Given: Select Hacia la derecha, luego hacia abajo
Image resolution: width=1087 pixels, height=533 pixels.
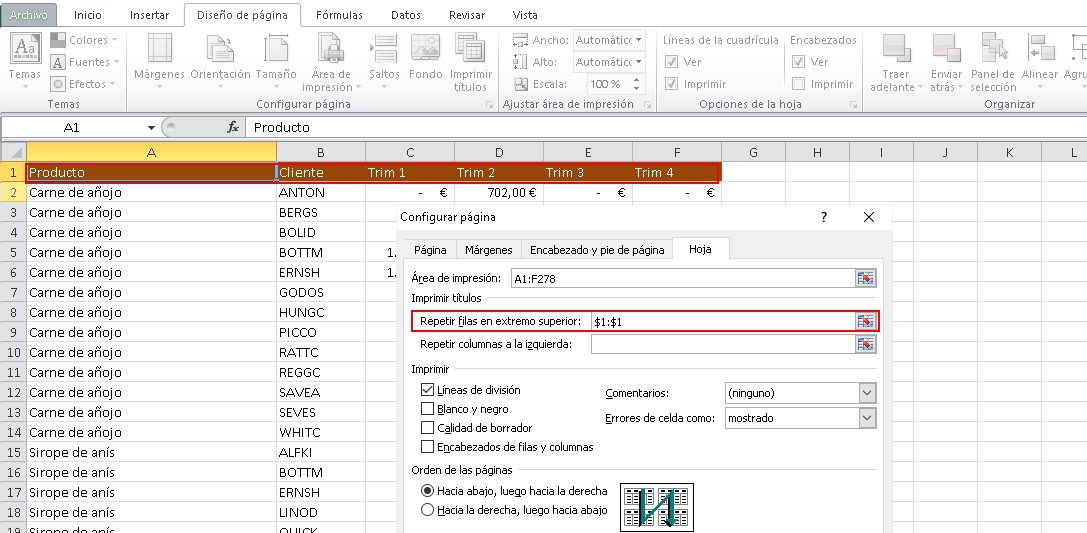Looking at the screenshot, I should (428, 509).
